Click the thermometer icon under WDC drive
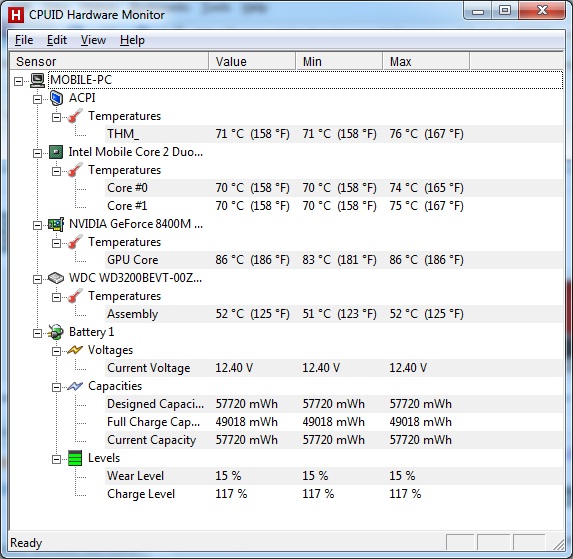573x559 pixels. 75,296
